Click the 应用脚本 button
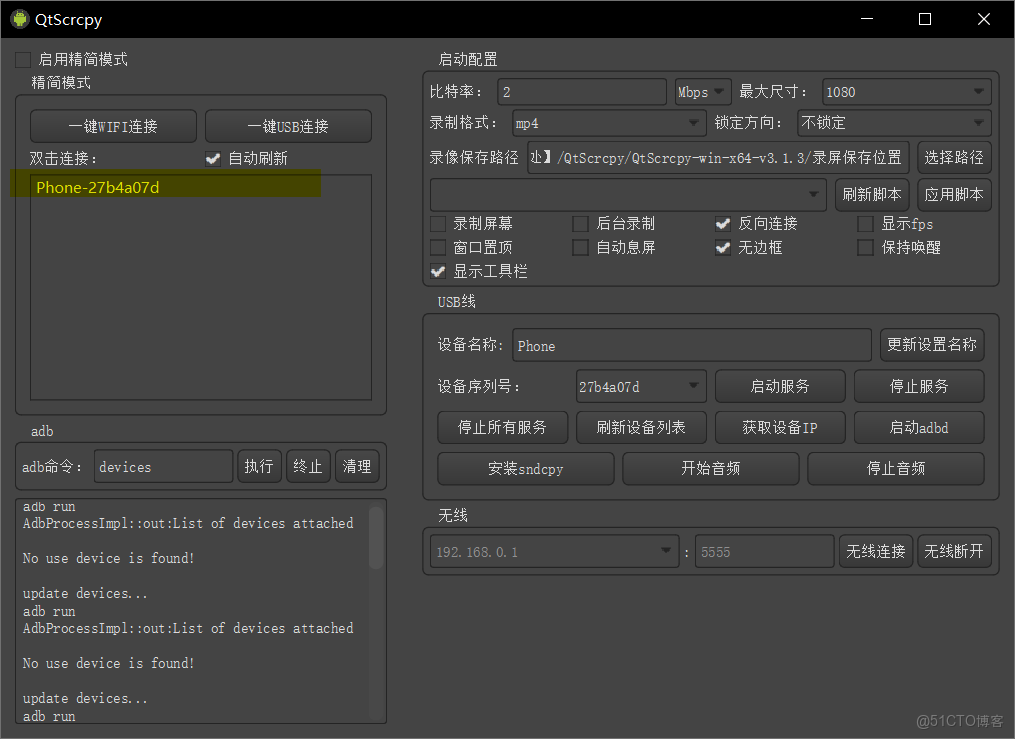Image resolution: width=1015 pixels, height=739 pixels. point(954,195)
